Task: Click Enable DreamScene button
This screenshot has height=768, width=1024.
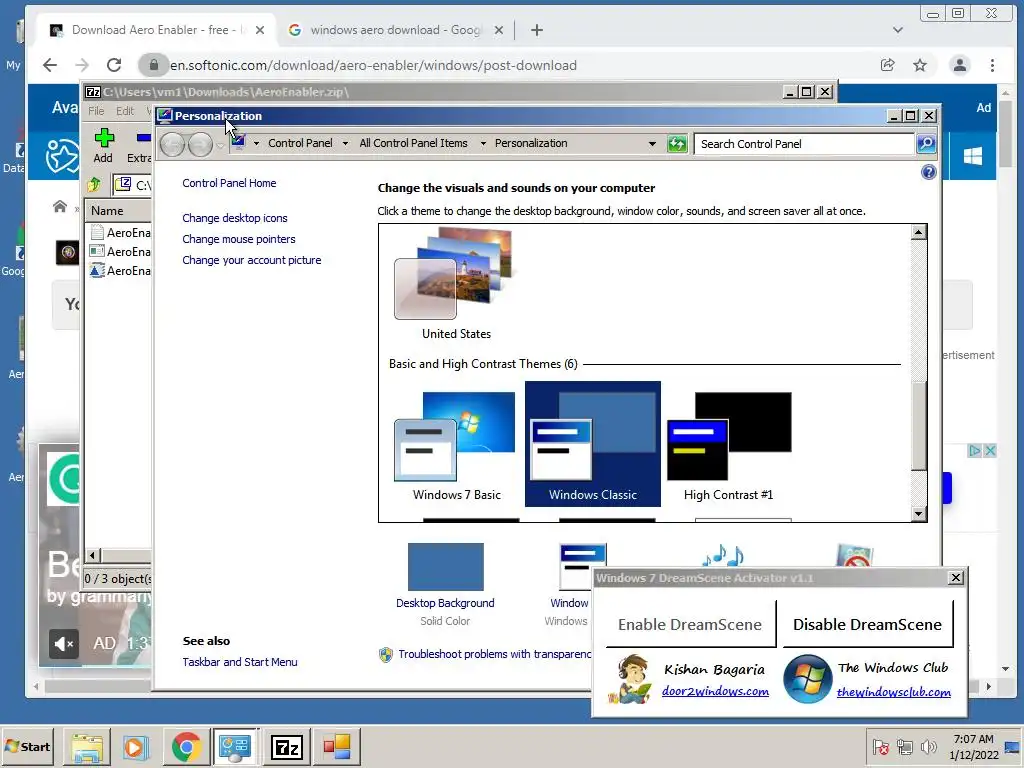Action: (x=690, y=624)
